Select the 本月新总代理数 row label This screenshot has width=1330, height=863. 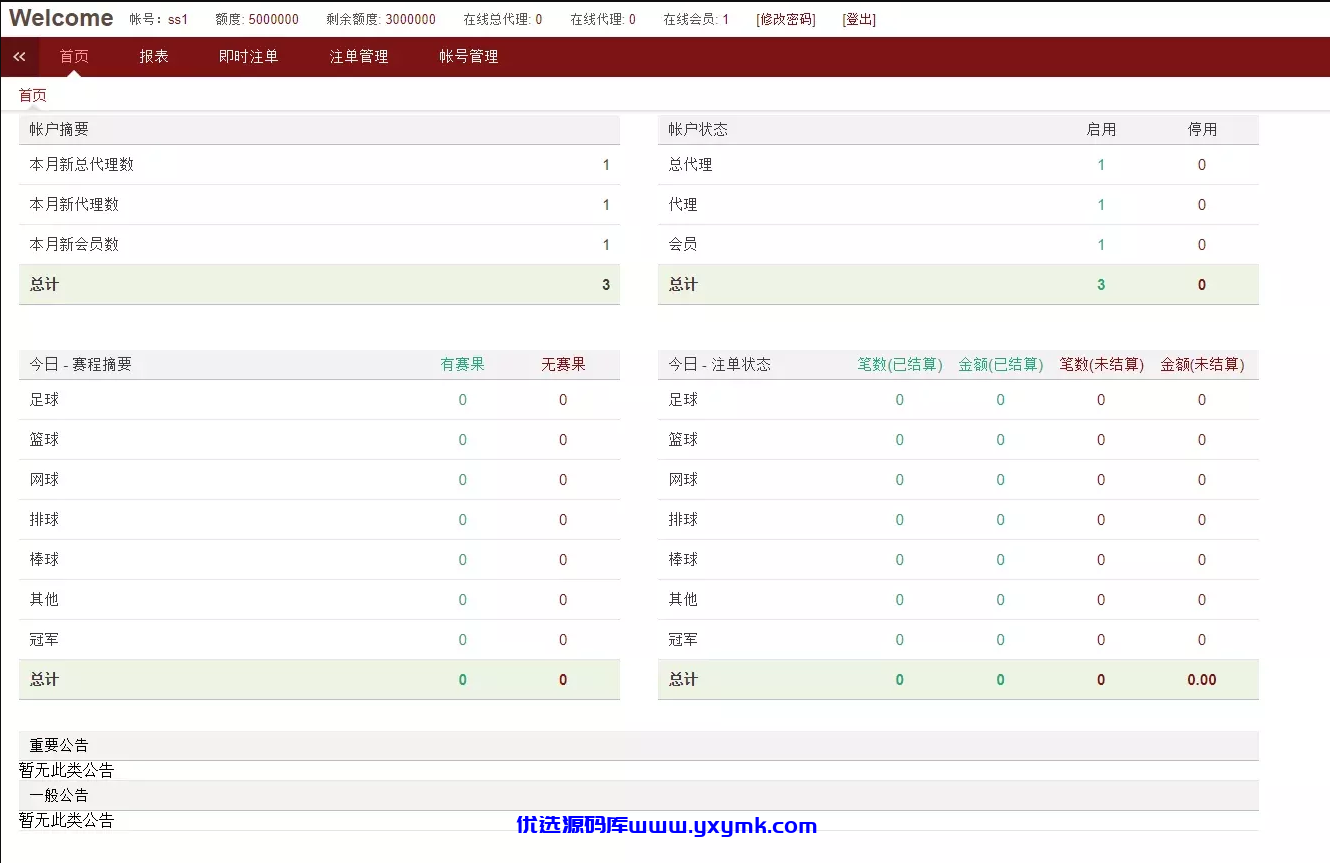[82, 165]
